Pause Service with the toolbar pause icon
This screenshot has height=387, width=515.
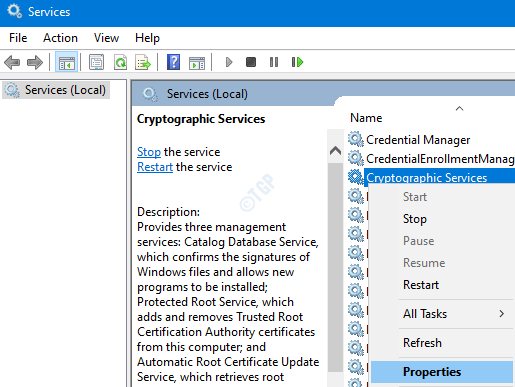[274, 62]
